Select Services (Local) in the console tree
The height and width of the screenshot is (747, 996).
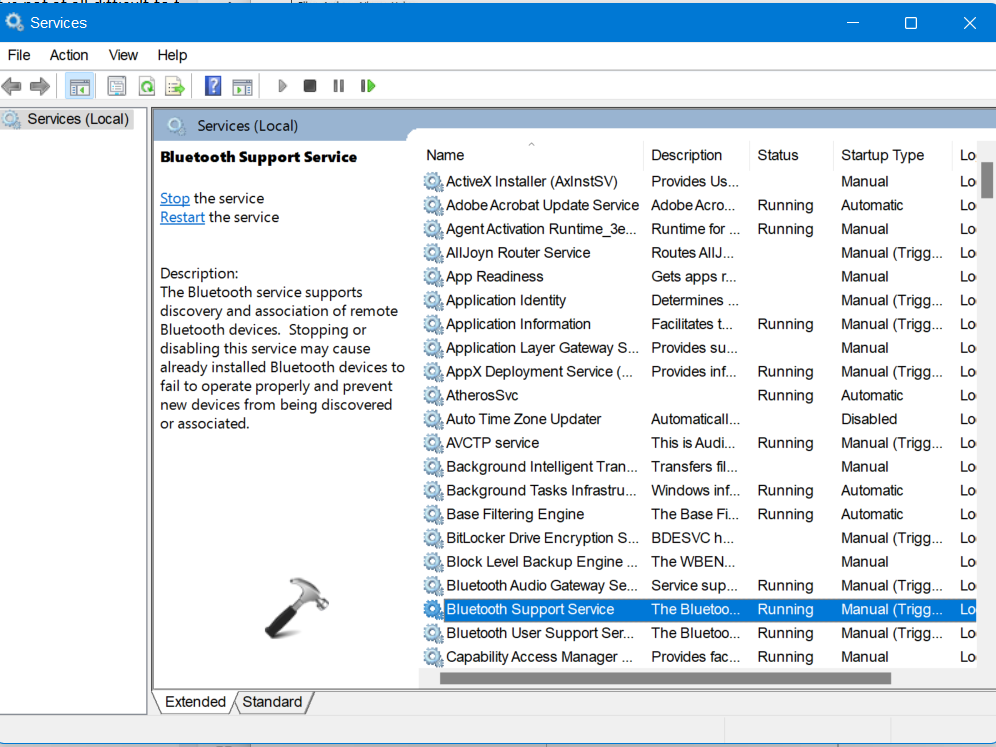[x=77, y=119]
